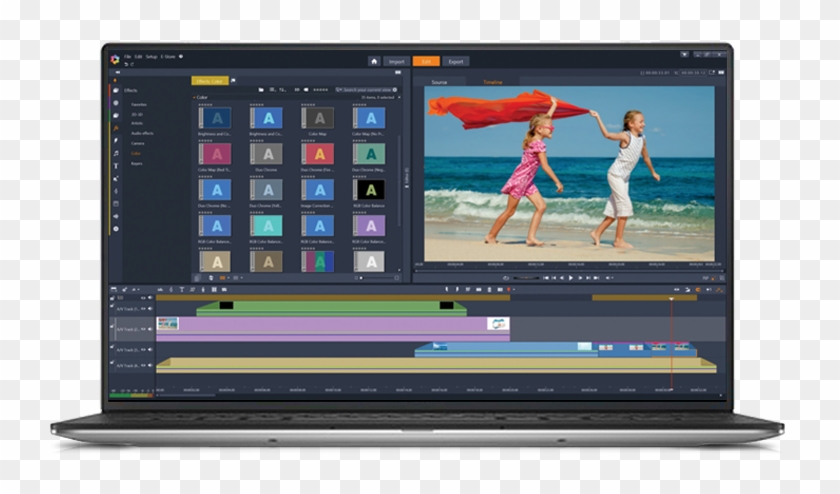Click the Titles 'T' icon in sidebar
Viewport: 840px width, 494px height.
116,166
